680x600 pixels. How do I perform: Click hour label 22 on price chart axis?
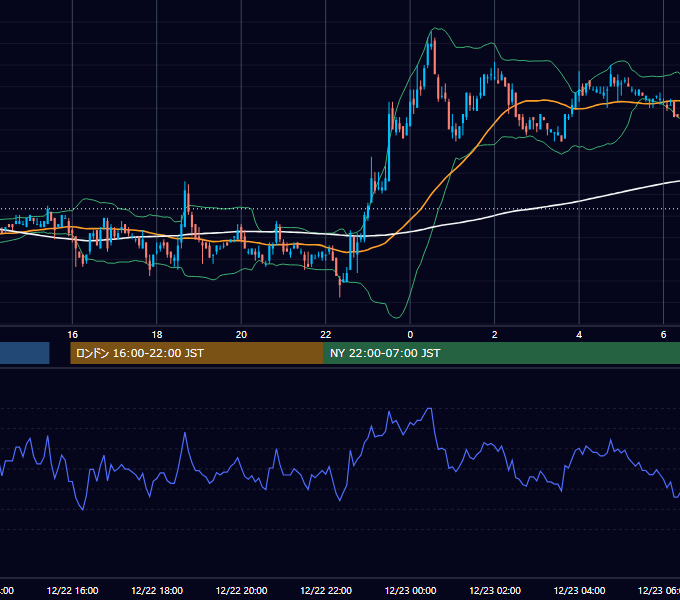click(326, 334)
